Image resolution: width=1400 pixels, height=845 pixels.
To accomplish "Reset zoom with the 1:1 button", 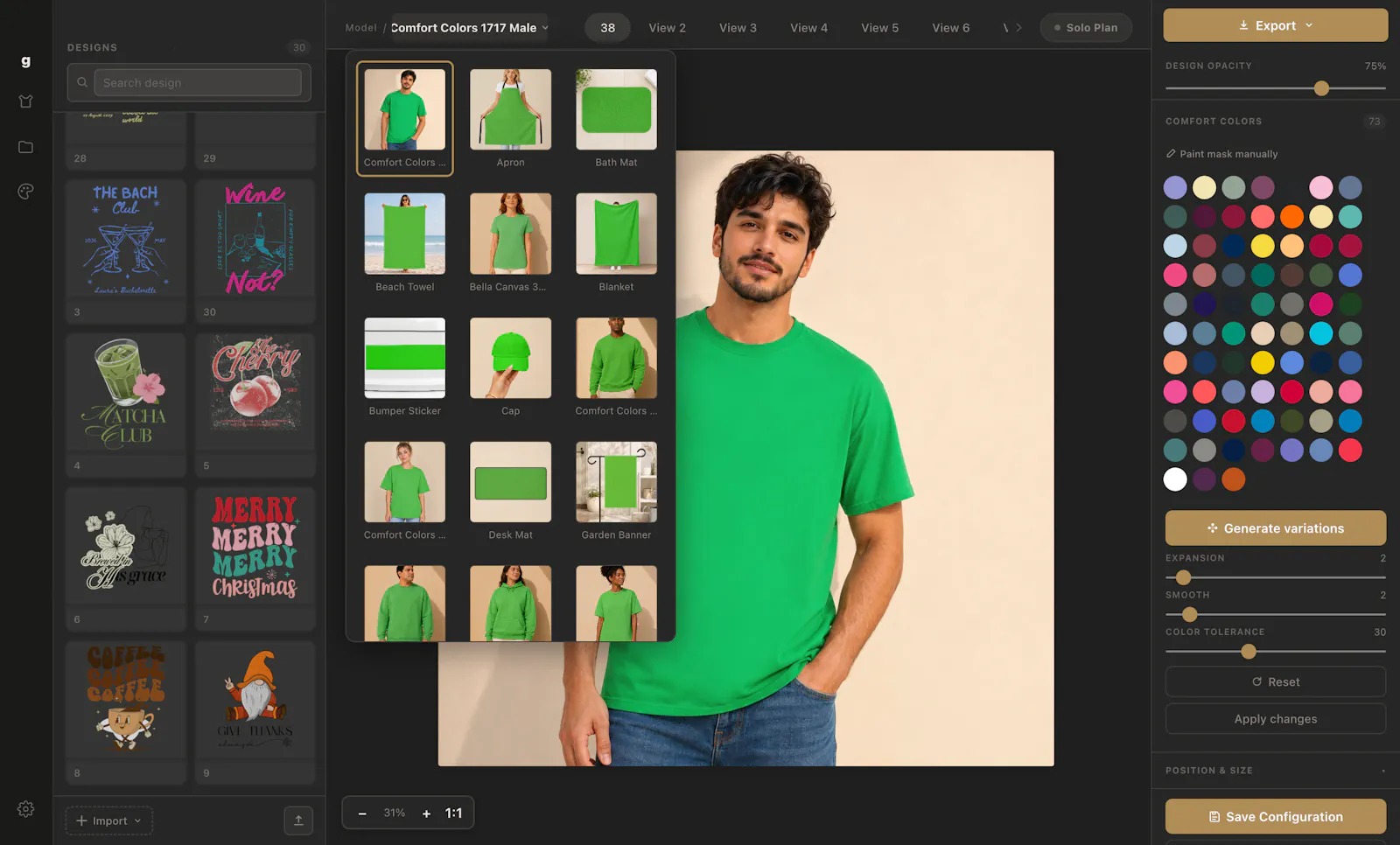I will (x=453, y=814).
